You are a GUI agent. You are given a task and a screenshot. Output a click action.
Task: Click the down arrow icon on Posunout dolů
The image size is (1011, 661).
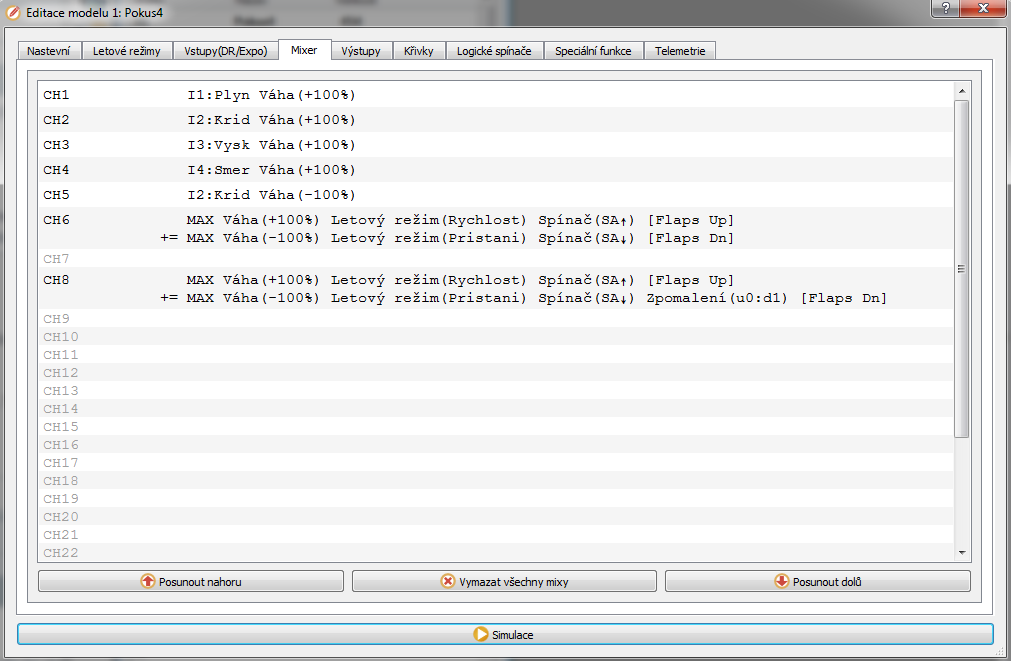point(781,581)
